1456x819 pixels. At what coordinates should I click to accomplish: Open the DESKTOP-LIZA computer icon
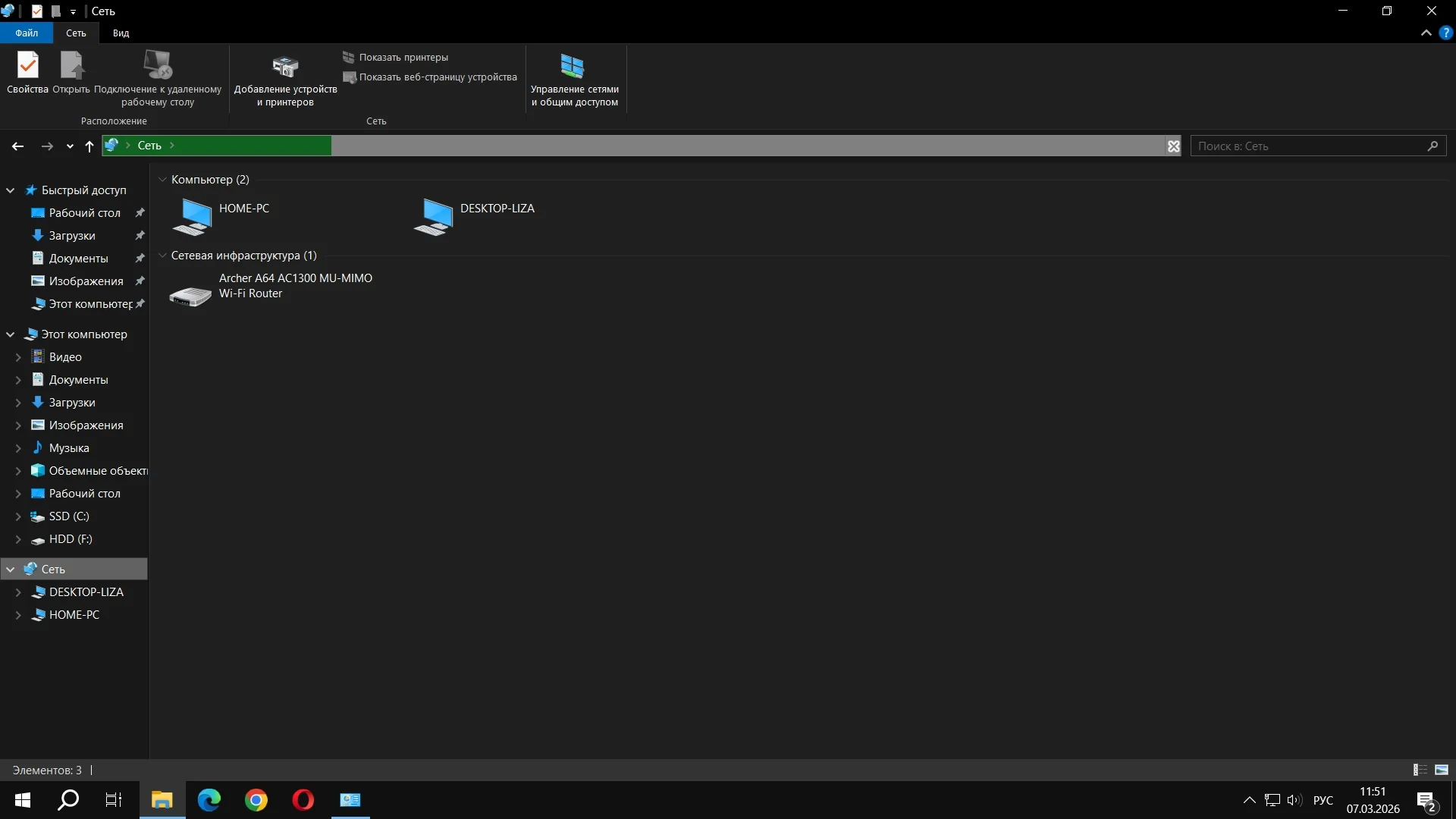pos(434,216)
